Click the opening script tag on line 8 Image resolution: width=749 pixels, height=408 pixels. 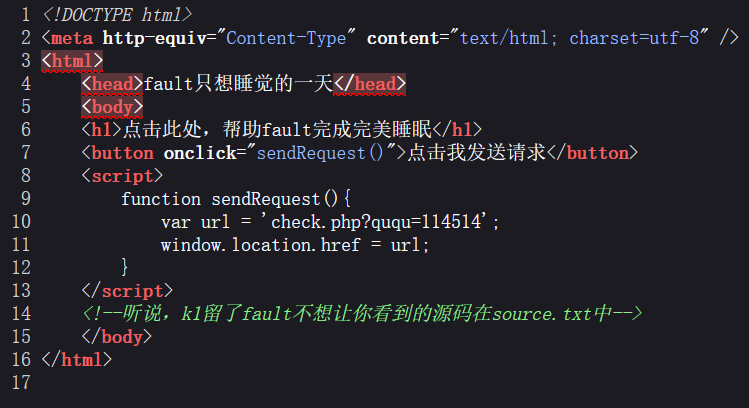click(122, 176)
